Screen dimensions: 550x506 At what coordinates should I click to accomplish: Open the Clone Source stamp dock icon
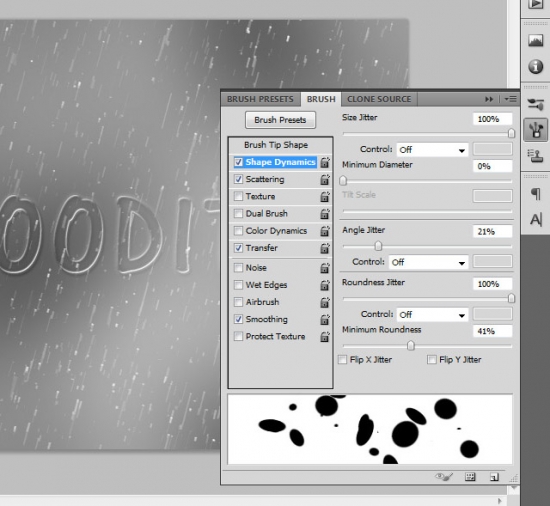535,155
